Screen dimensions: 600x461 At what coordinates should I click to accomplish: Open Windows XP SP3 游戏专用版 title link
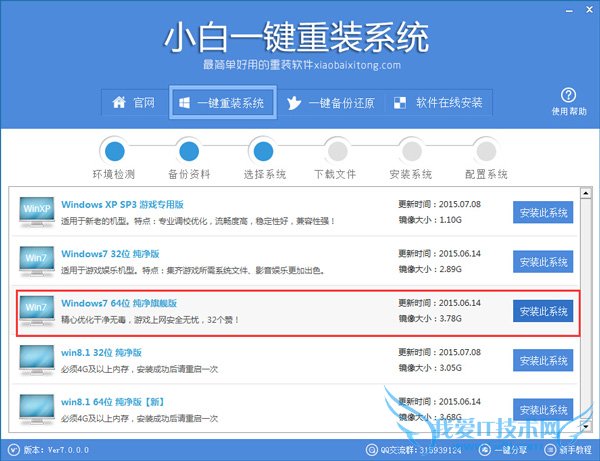tap(122, 205)
